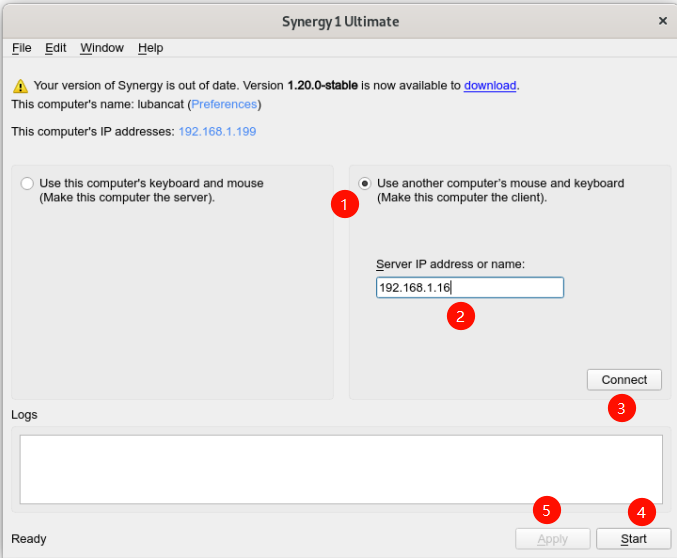Focus the Server IP address field
This screenshot has width=677, height=558.
click(x=470, y=288)
